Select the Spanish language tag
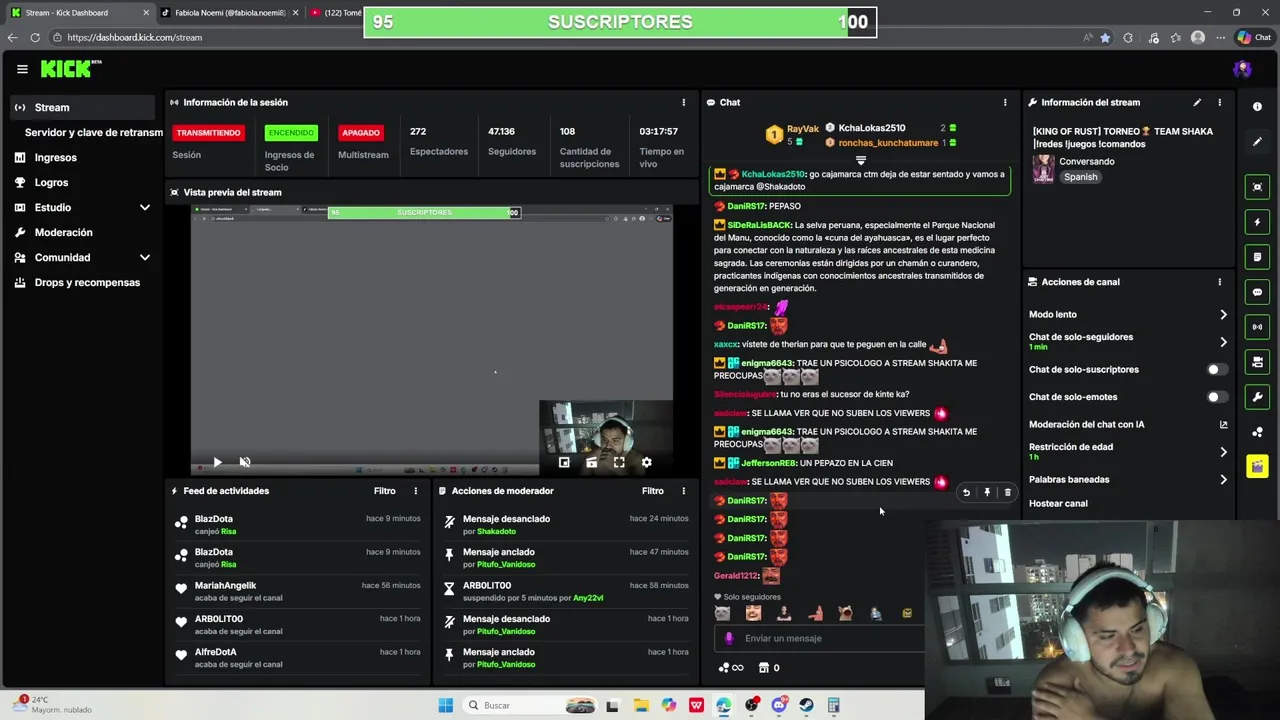 point(1080,177)
